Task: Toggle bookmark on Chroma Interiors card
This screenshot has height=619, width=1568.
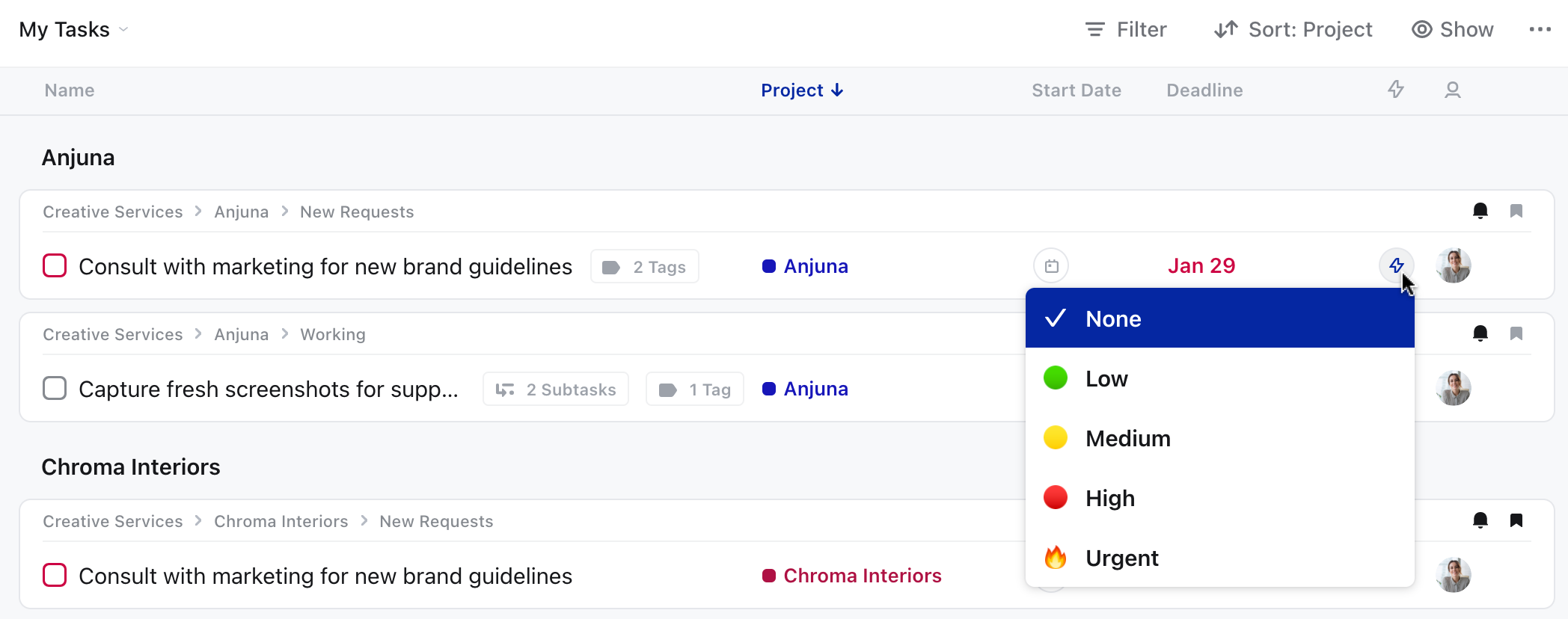Action: [1516, 520]
